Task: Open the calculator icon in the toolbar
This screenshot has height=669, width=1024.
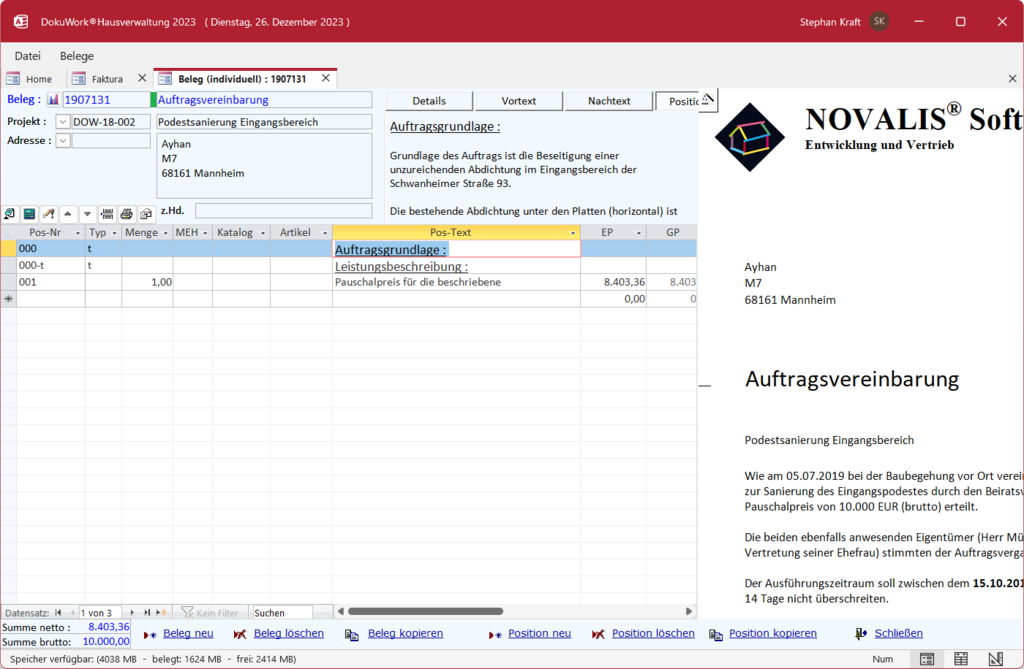Action: 29,214
